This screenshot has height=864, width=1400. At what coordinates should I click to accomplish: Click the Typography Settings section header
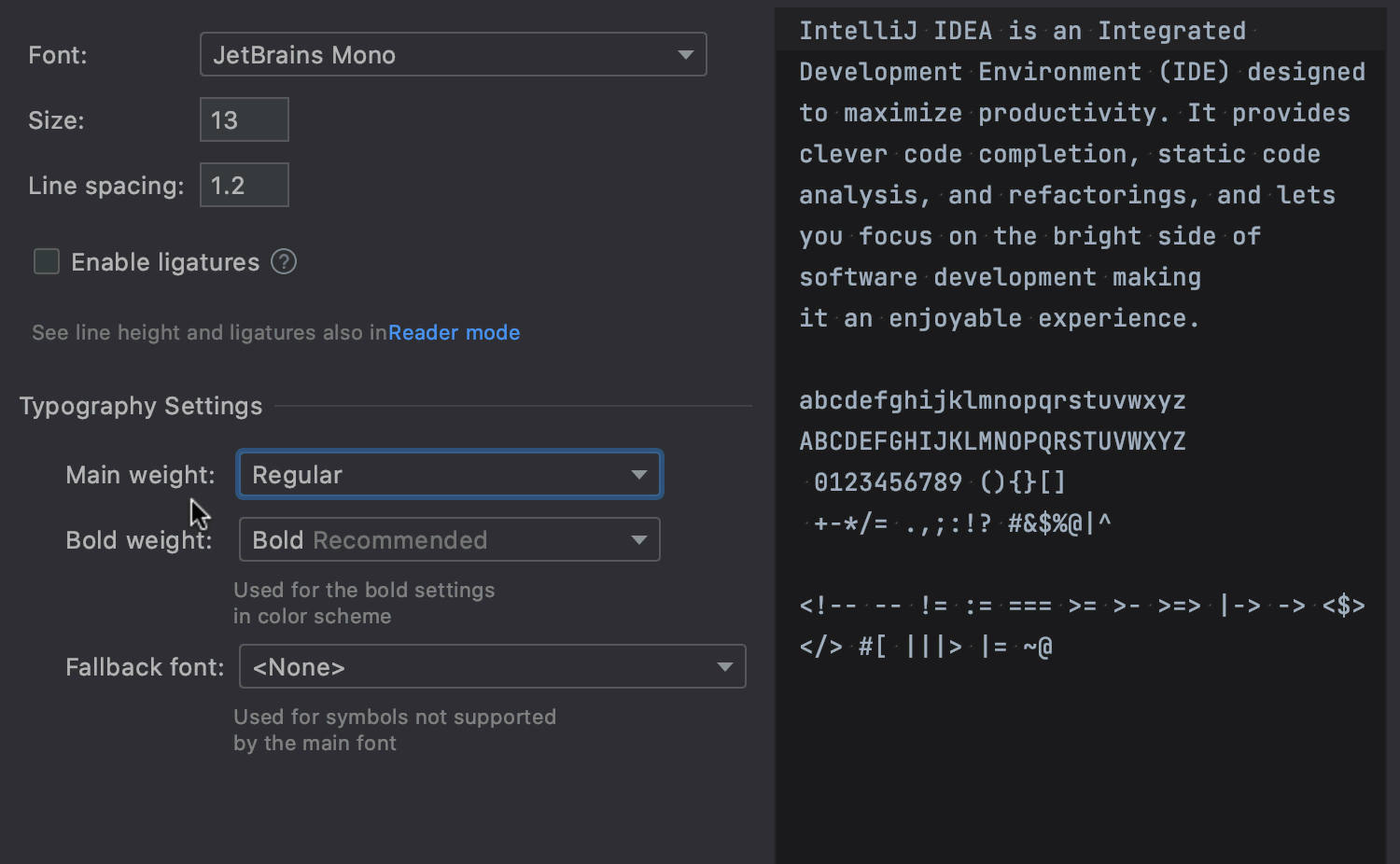tap(140, 405)
